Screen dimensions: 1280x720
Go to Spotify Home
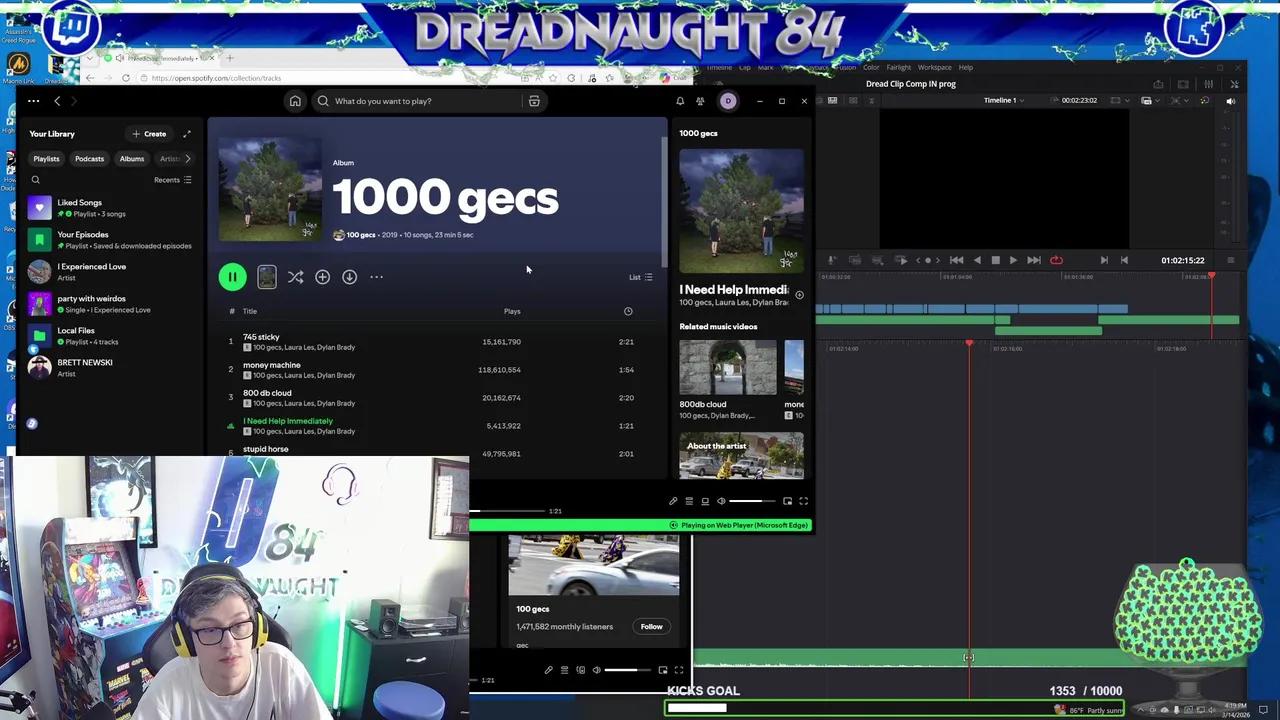pyautogui.click(x=295, y=101)
